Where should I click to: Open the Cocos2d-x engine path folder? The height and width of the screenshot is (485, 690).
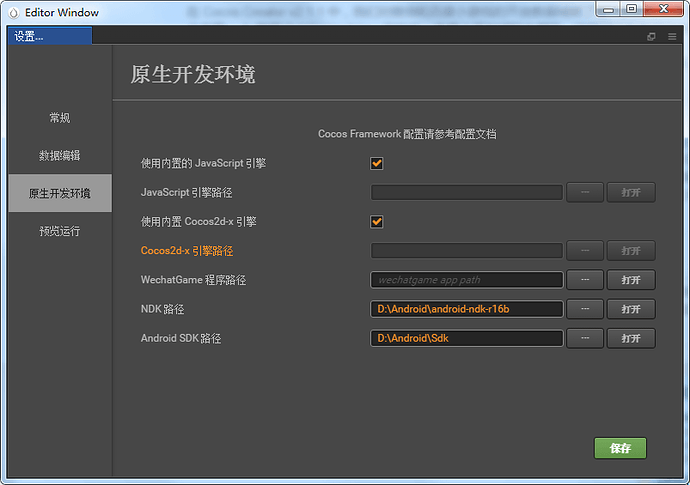(631, 250)
